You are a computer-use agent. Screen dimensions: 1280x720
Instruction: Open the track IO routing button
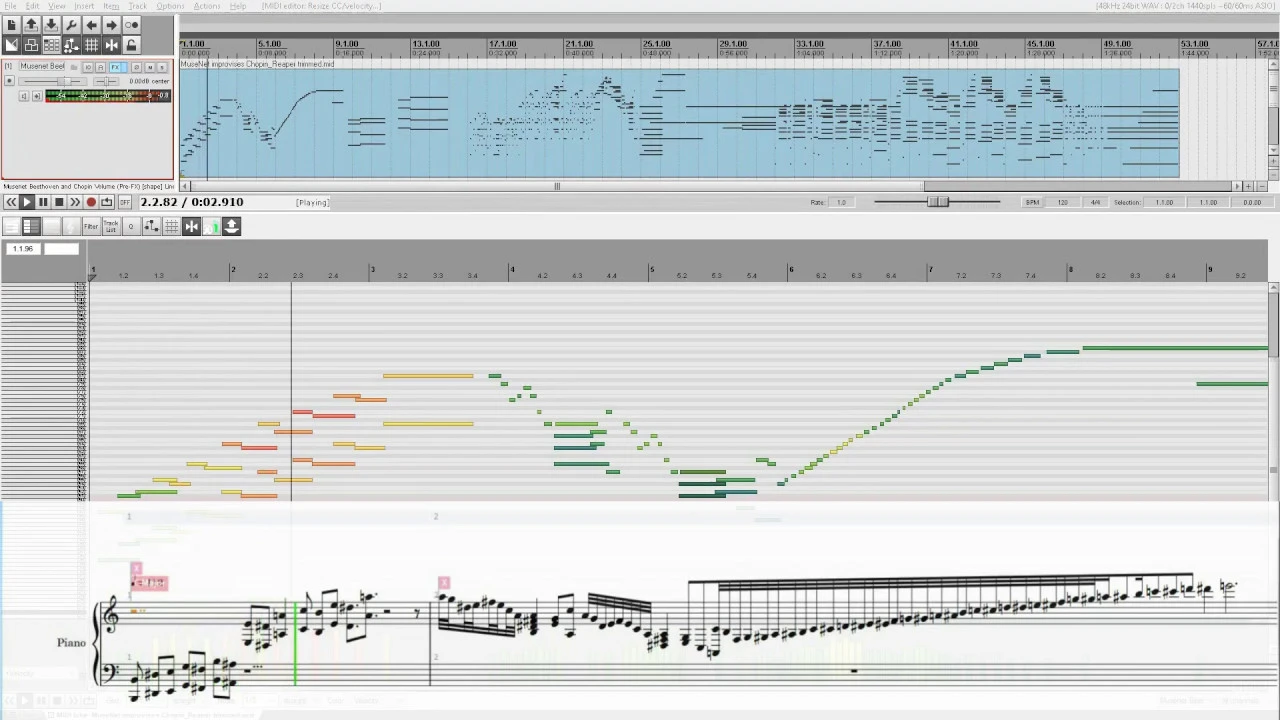click(x=88, y=67)
